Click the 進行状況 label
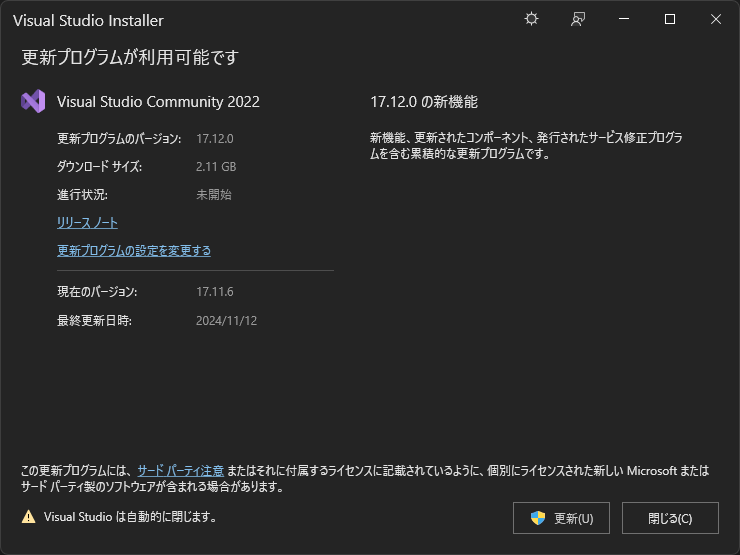The width and height of the screenshot is (740, 555). click(83, 194)
